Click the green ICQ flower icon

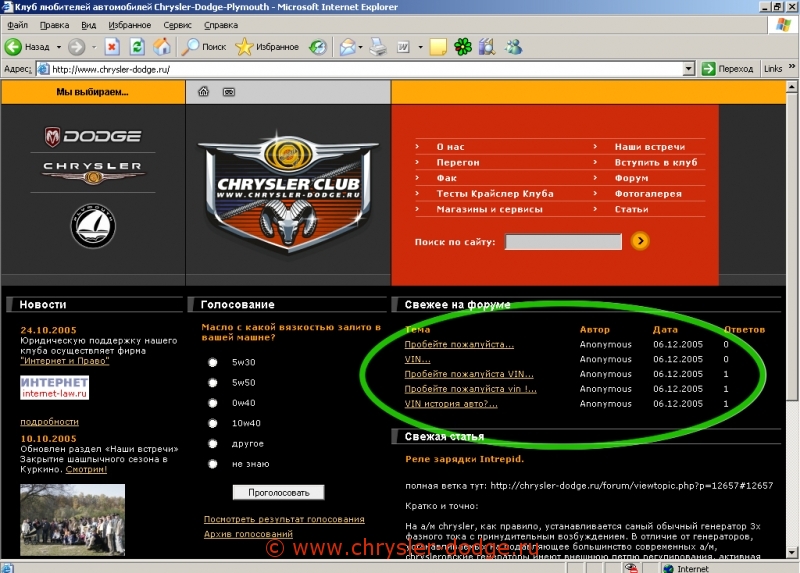click(463, 47)
